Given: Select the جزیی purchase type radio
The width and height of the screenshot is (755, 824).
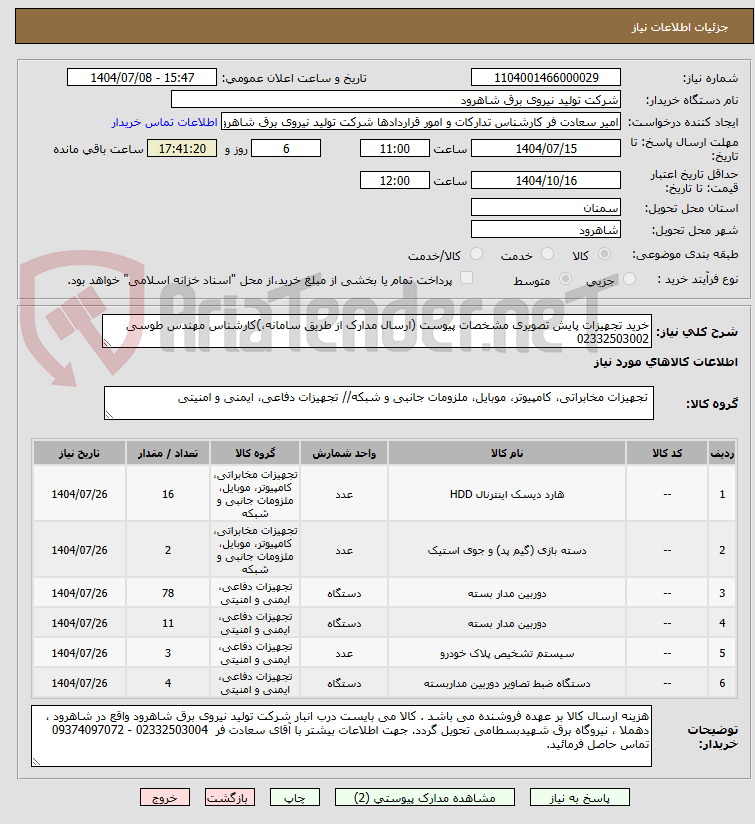Looking at the screenshot, I should pyautogui.click(x=629, y=279).
